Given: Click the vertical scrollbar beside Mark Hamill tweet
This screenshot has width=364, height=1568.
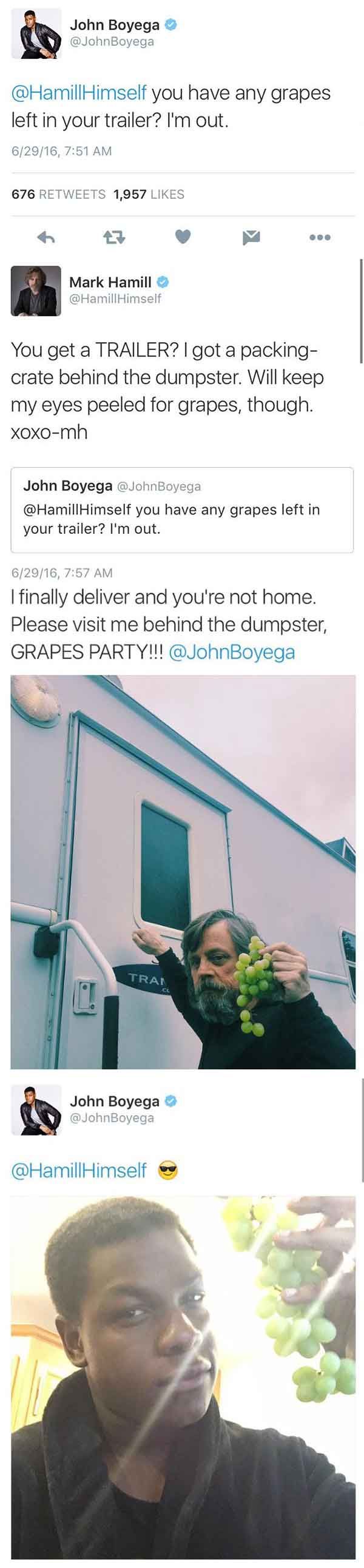Looking at the screenshot, I should [x=361, y=311].
